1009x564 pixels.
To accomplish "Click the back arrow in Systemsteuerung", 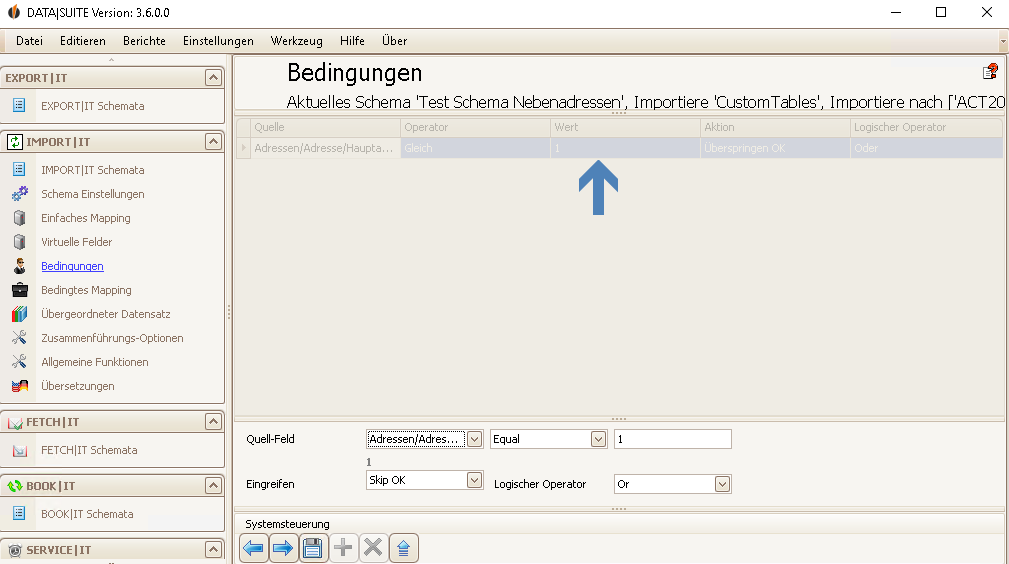I will (x=254, y=548).
